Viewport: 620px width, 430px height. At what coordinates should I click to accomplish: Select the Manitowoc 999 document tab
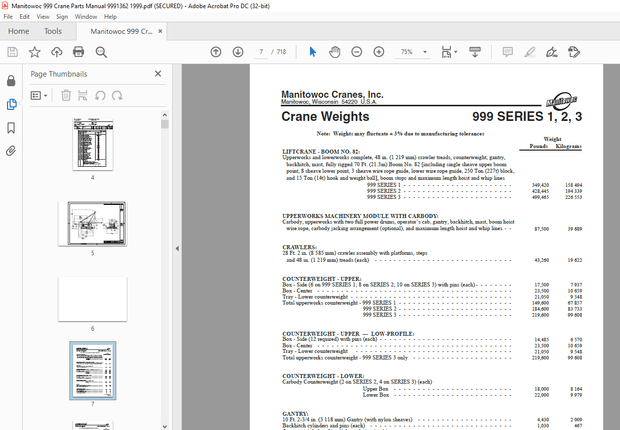click(x=121, y=31)
